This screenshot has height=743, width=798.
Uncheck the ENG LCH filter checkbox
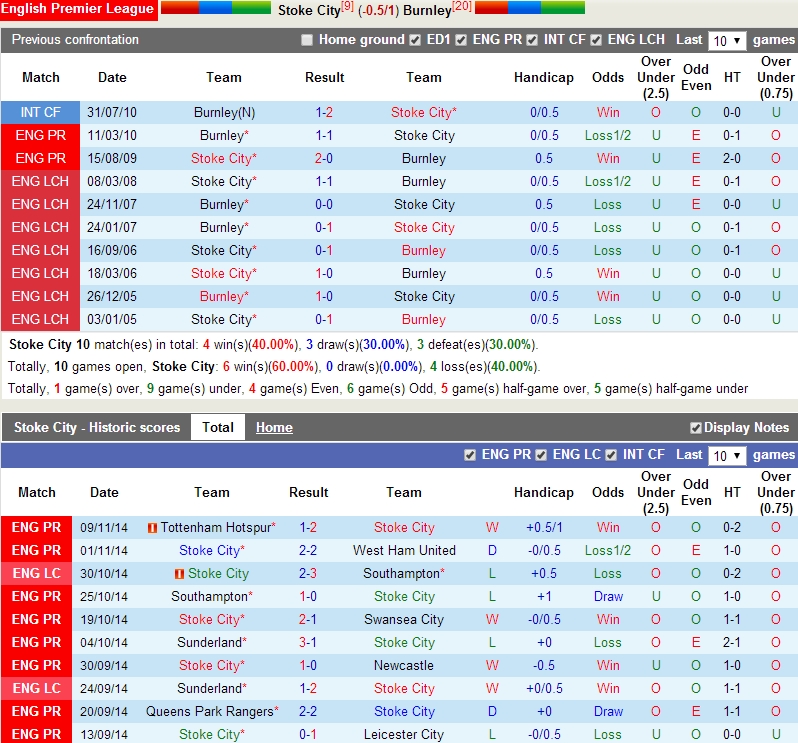pos(596,40)
